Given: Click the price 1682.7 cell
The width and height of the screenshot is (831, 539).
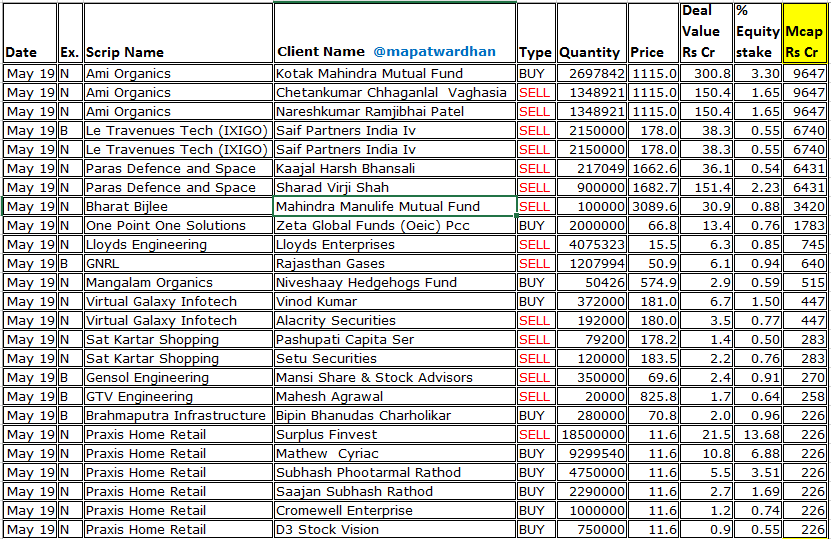Looking at the screenshot, I should 653,188.
